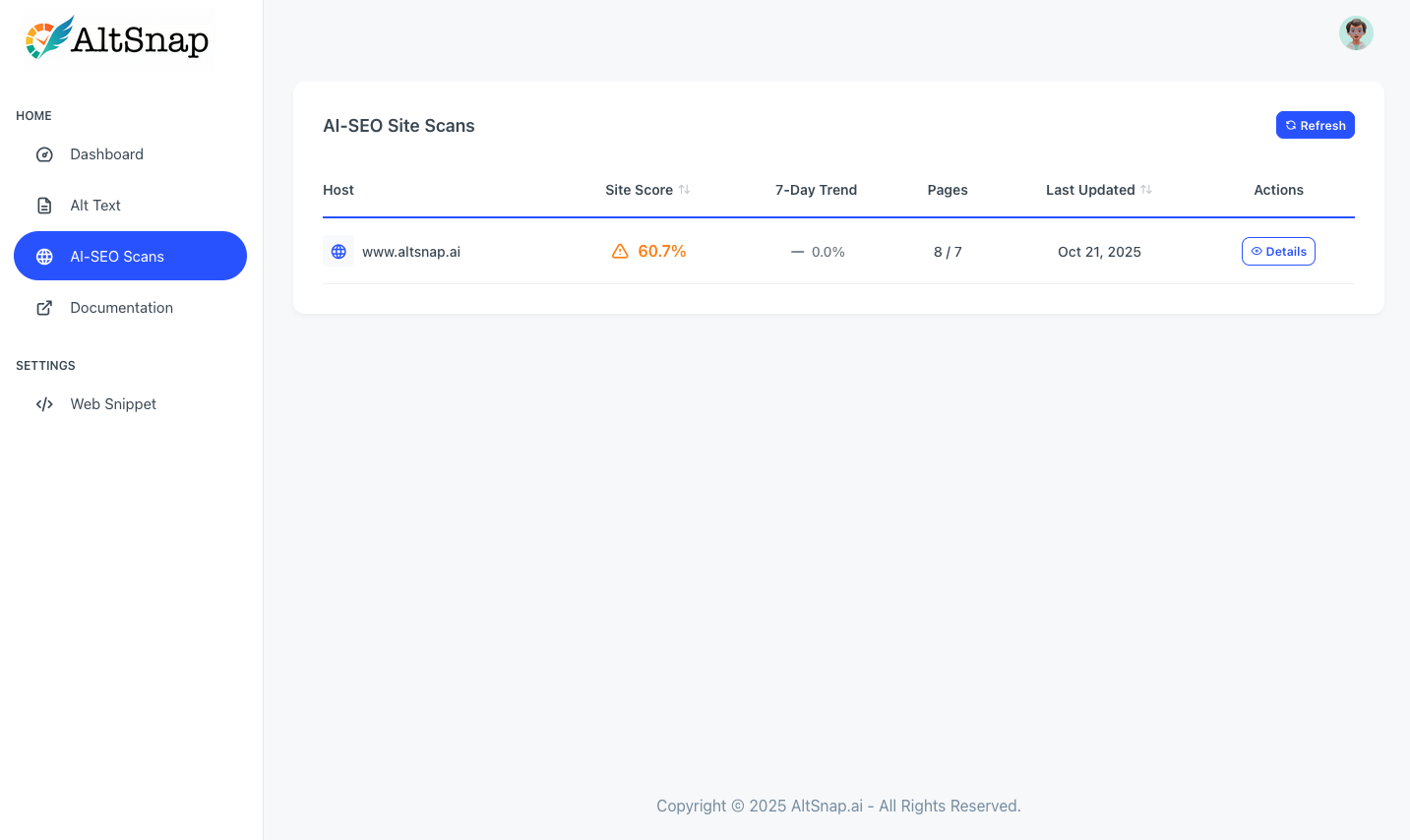Go to Alt Text page
1410x840 pixels.
[95, 206]
